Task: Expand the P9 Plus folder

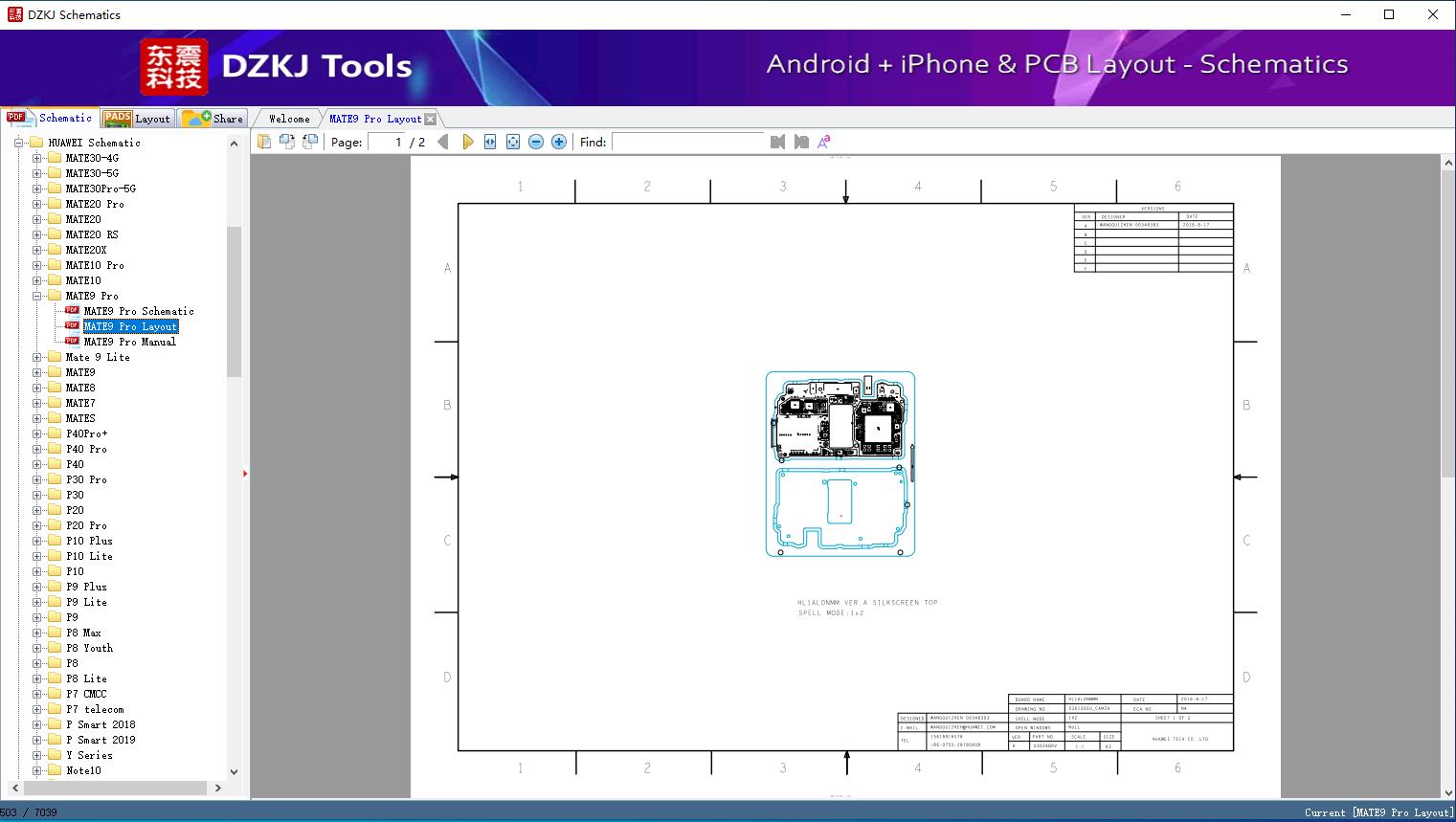Action: click(36, 587)
